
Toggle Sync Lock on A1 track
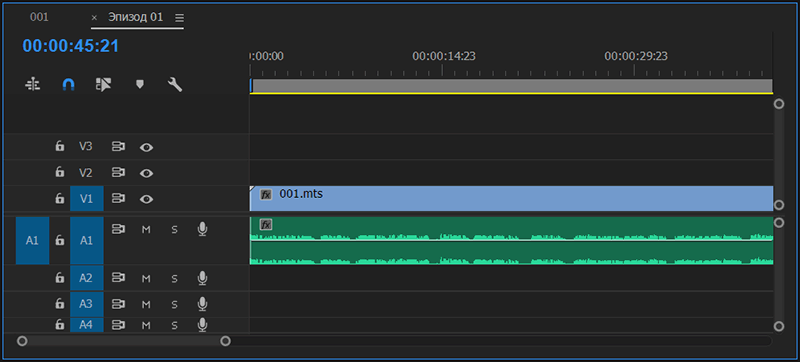pos(118,229)
